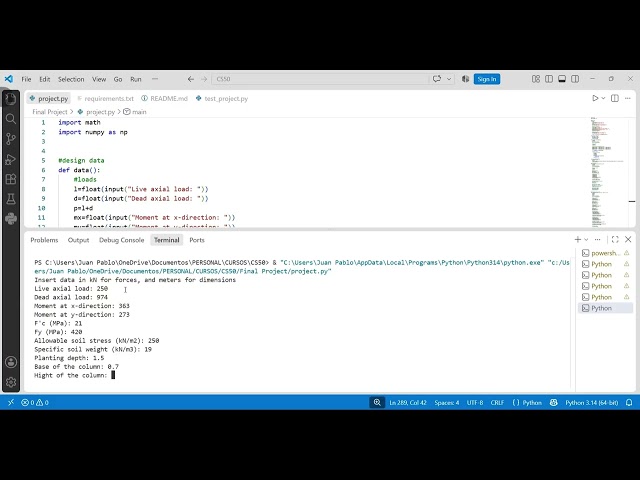Select Python 3.14 interpreter in status bar
640x480 pixels.
pos(591,402)
